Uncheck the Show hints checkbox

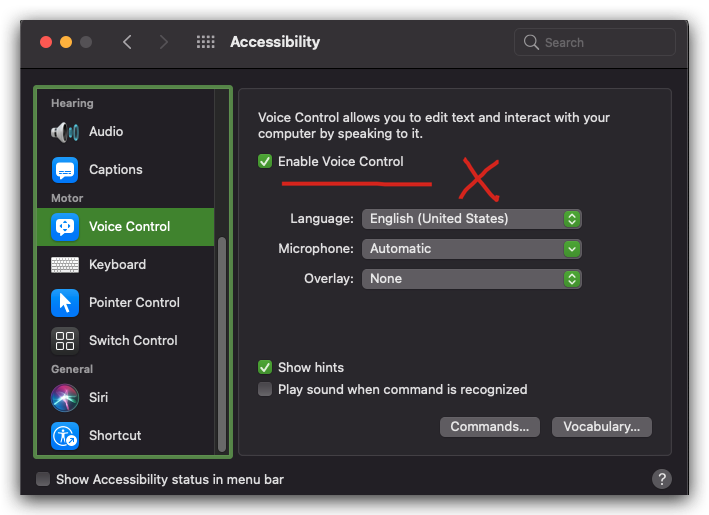[x=265, y=367]
